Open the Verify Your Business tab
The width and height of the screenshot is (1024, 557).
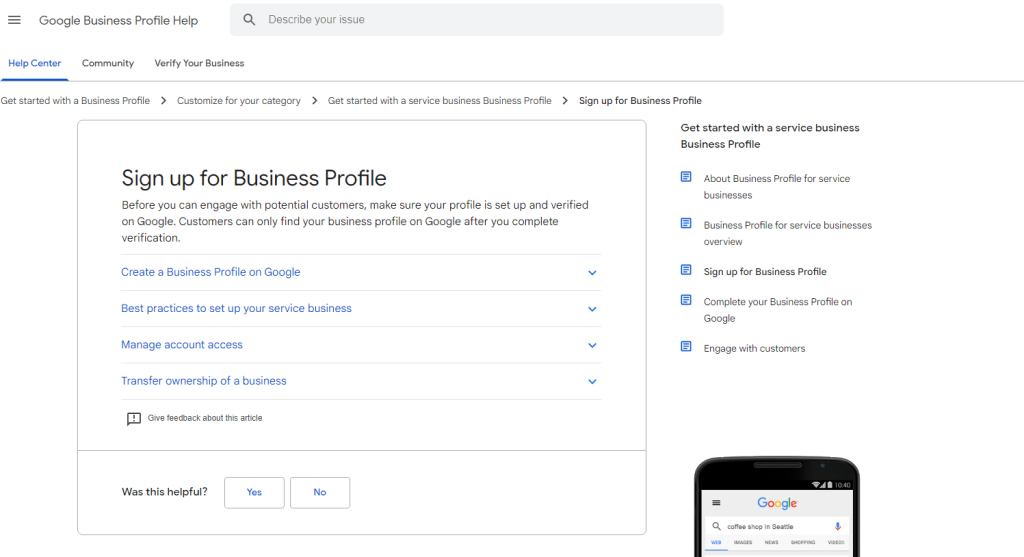[199, 63]
